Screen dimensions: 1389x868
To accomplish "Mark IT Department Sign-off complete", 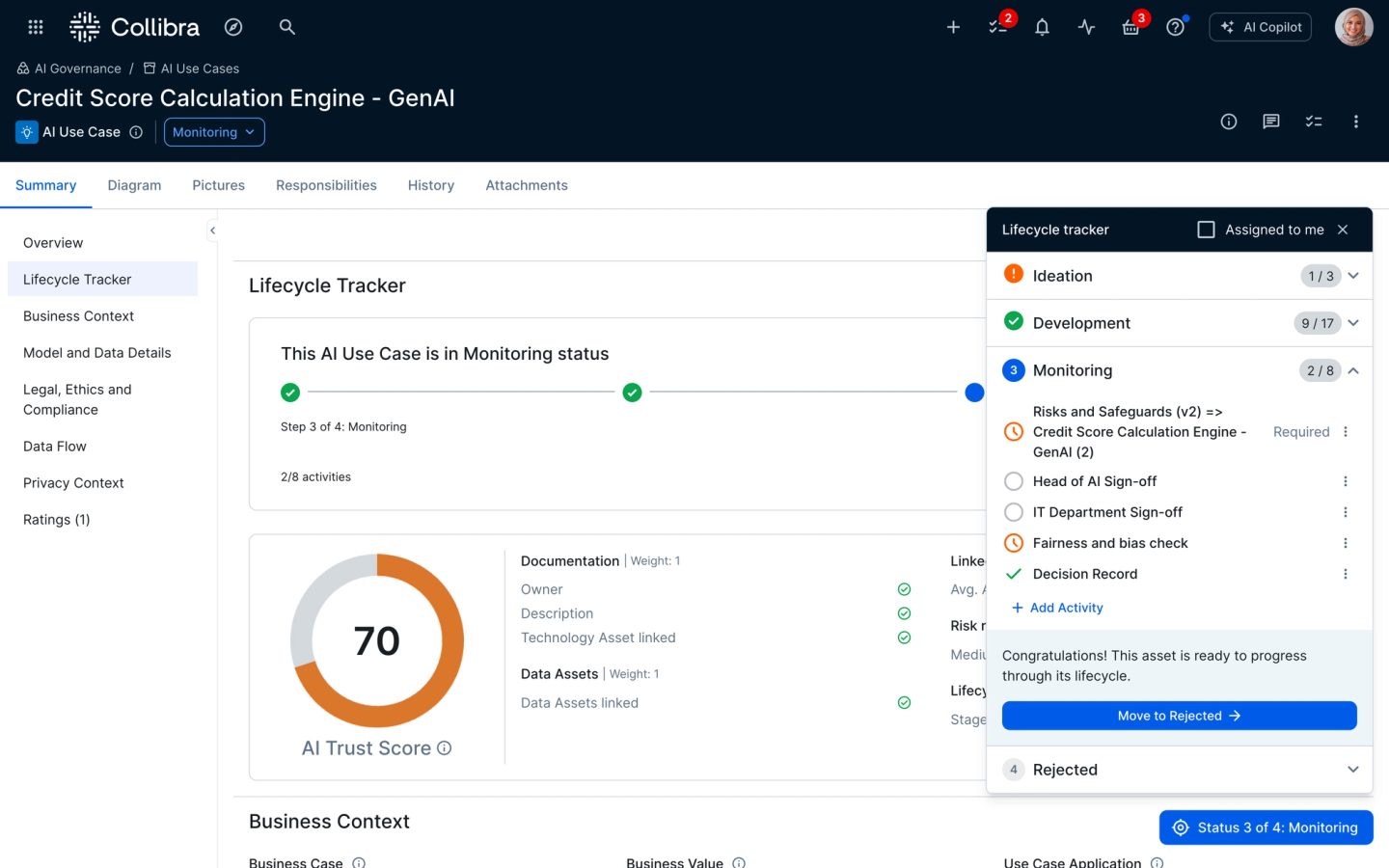I will pyautogui.click(x=1014, y=512).
